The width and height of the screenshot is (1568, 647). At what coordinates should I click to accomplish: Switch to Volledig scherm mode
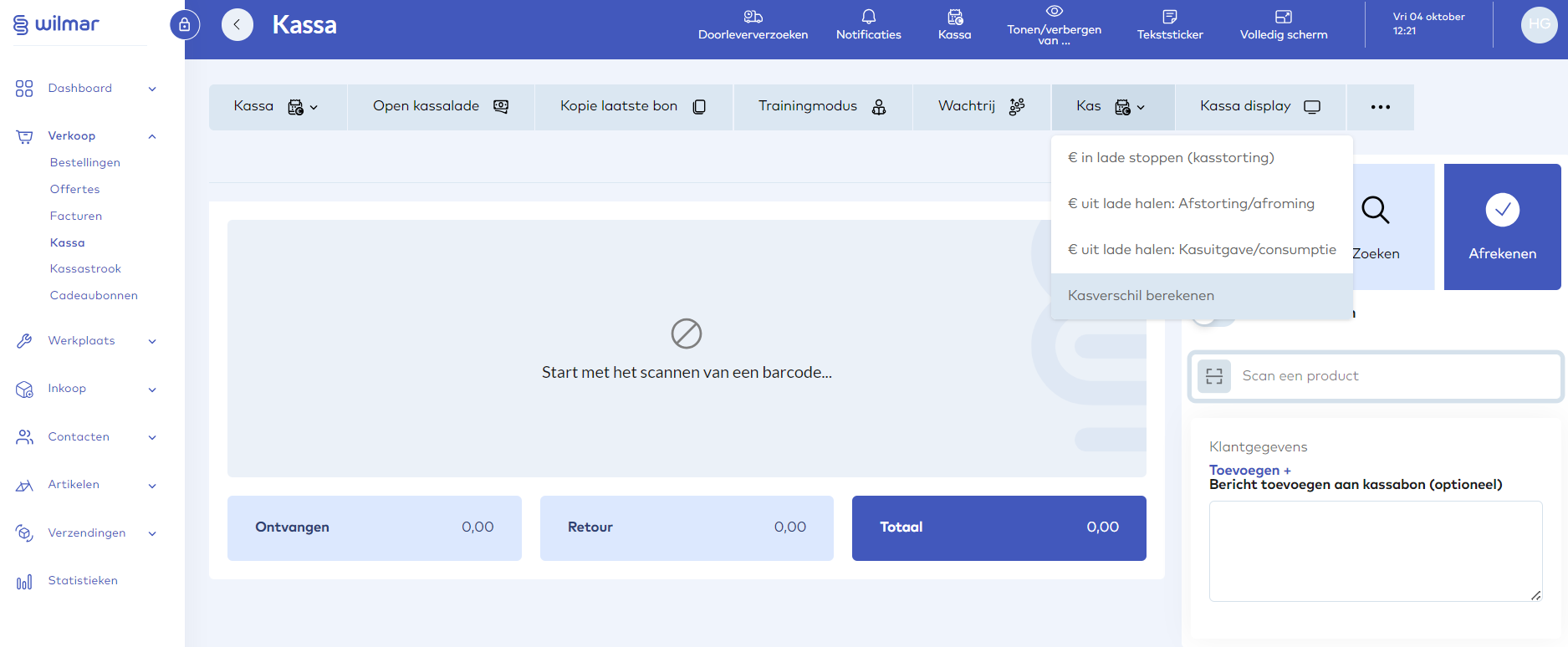[1283, 25]
